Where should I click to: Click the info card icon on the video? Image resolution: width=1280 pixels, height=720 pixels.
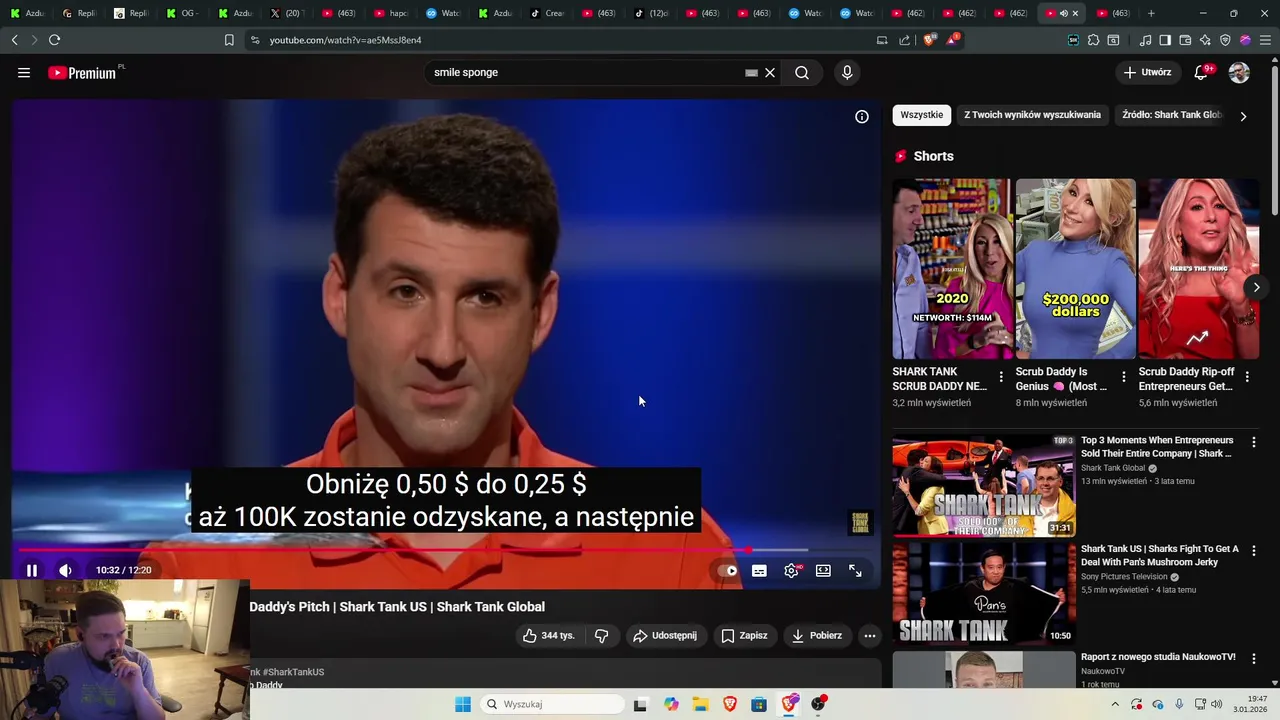[862, 117]
